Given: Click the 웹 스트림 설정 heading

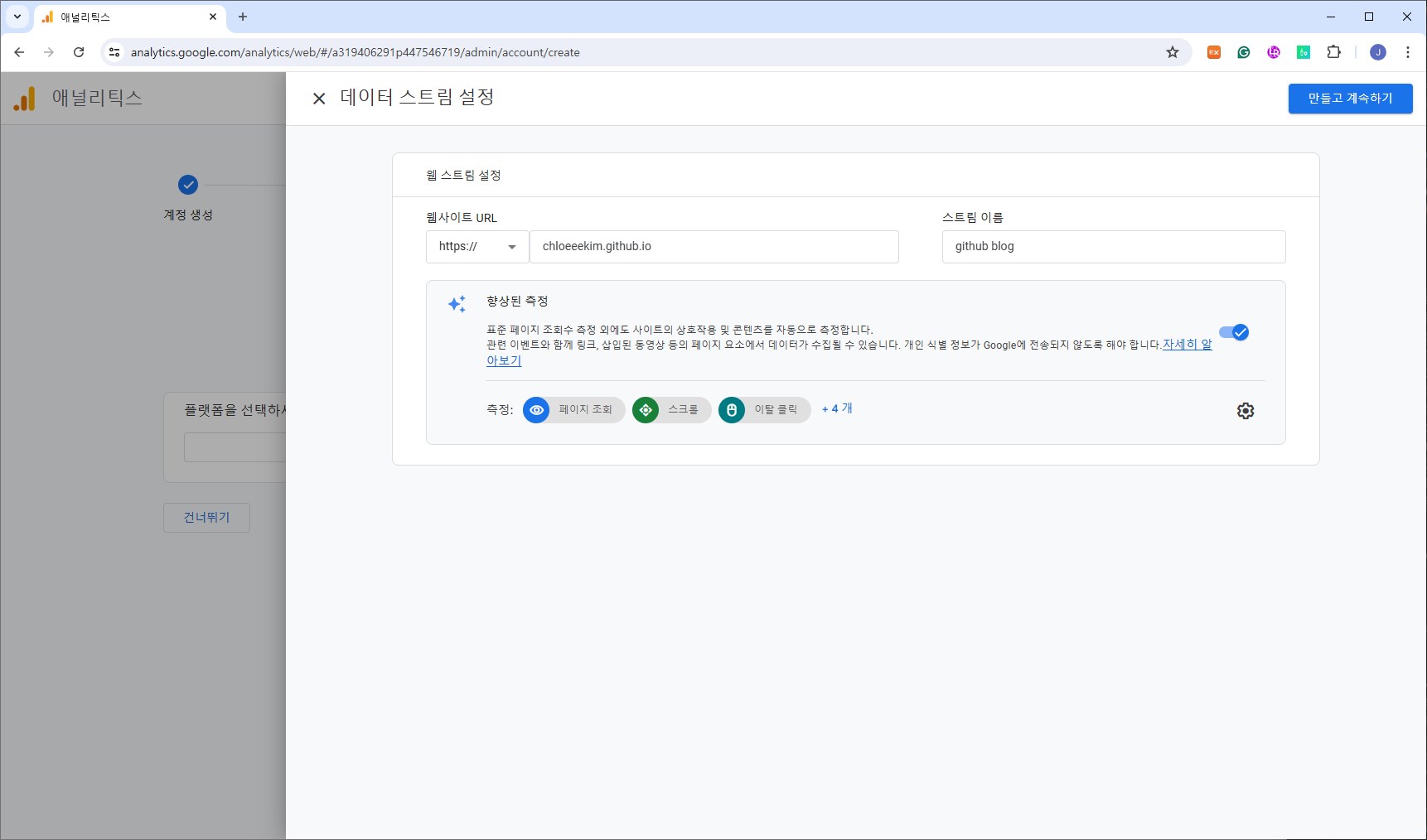Looking at the screenshot, I should click(x=463, y=175).
